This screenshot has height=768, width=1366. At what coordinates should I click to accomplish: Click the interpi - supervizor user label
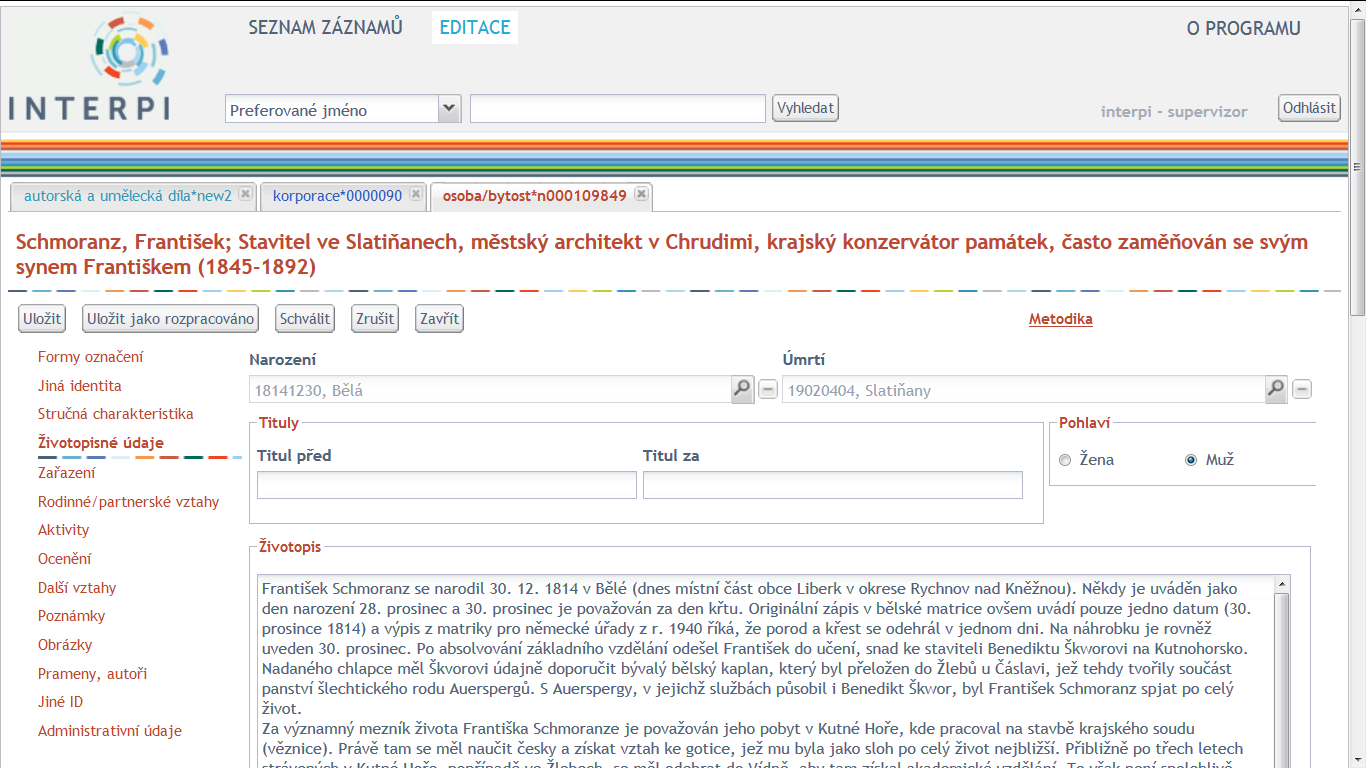pos(1174,112)
